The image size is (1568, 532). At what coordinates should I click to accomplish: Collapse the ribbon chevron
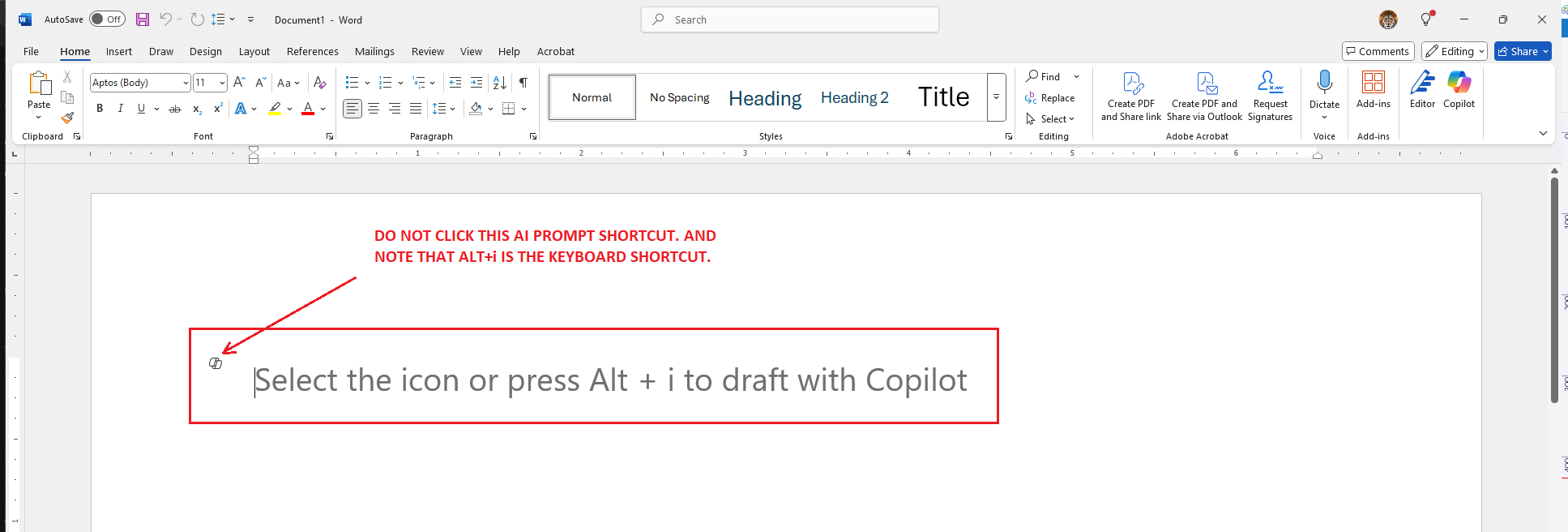coord(1543,133)
